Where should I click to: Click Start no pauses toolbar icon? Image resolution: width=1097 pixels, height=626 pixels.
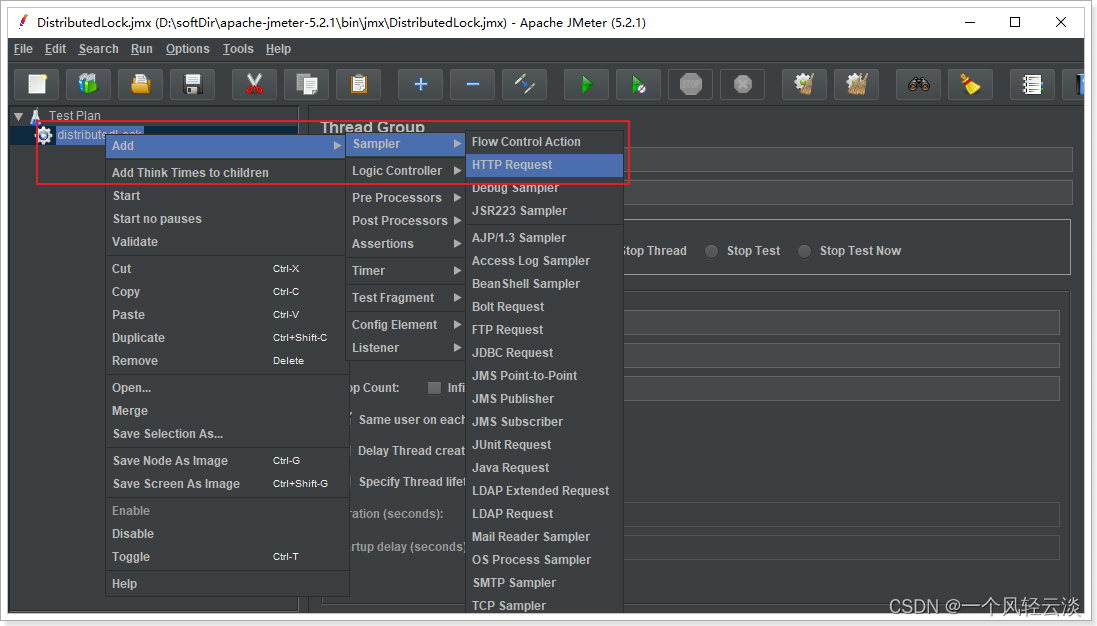pyautogui.click(x=638, y=85)
